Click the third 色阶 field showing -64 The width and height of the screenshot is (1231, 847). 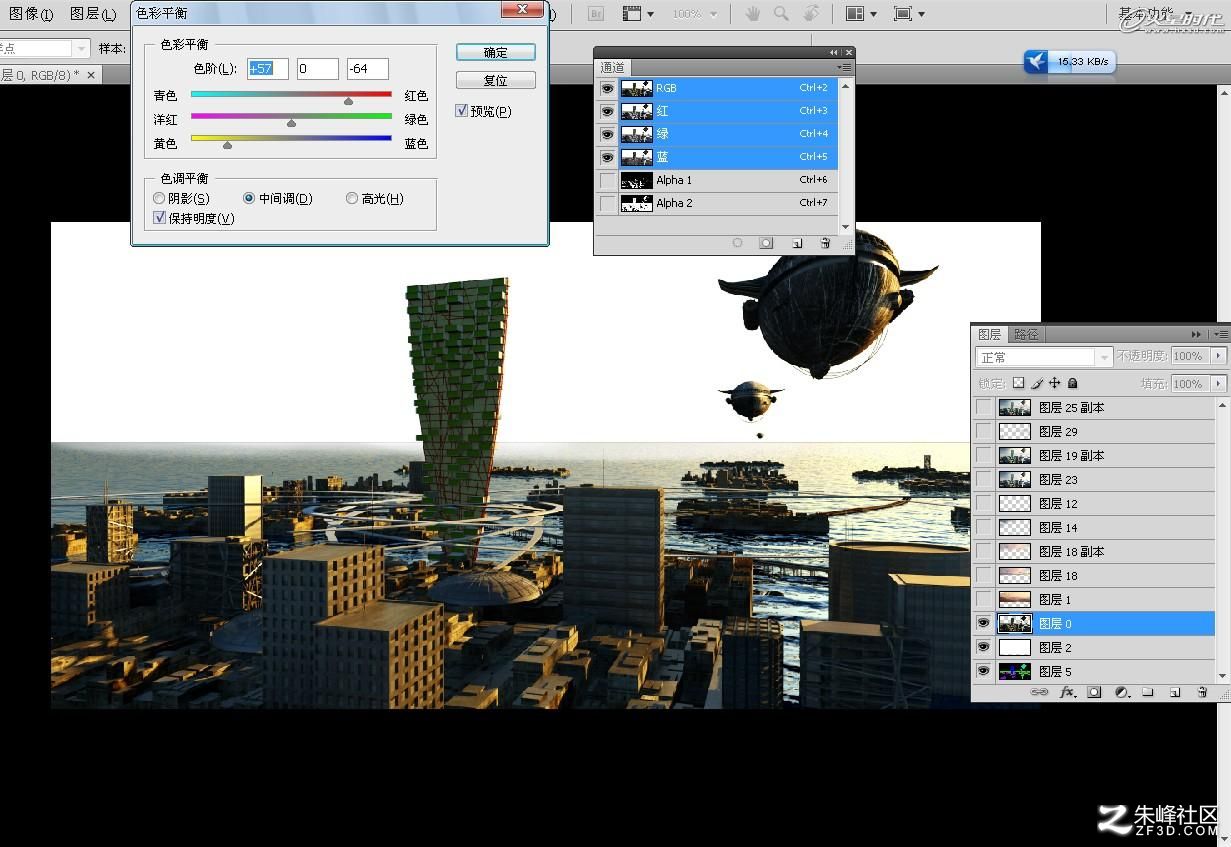point(367,69)
